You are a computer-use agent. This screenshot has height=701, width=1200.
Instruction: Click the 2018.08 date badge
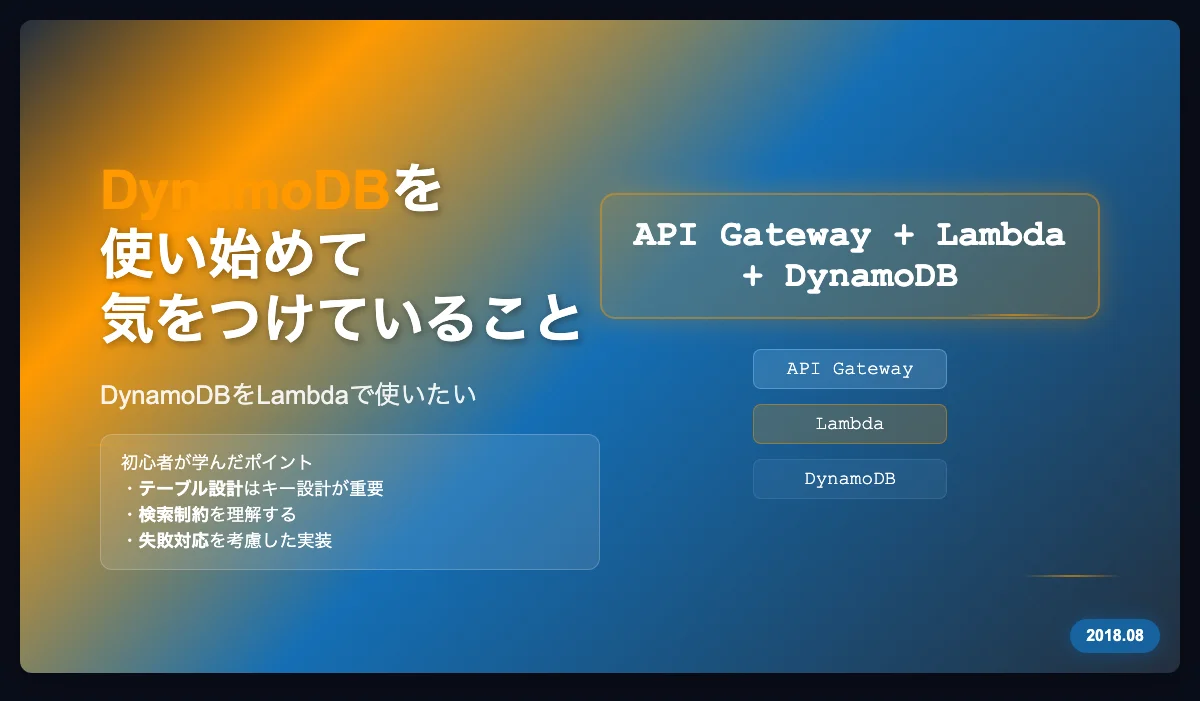[x=1114, y=636]
